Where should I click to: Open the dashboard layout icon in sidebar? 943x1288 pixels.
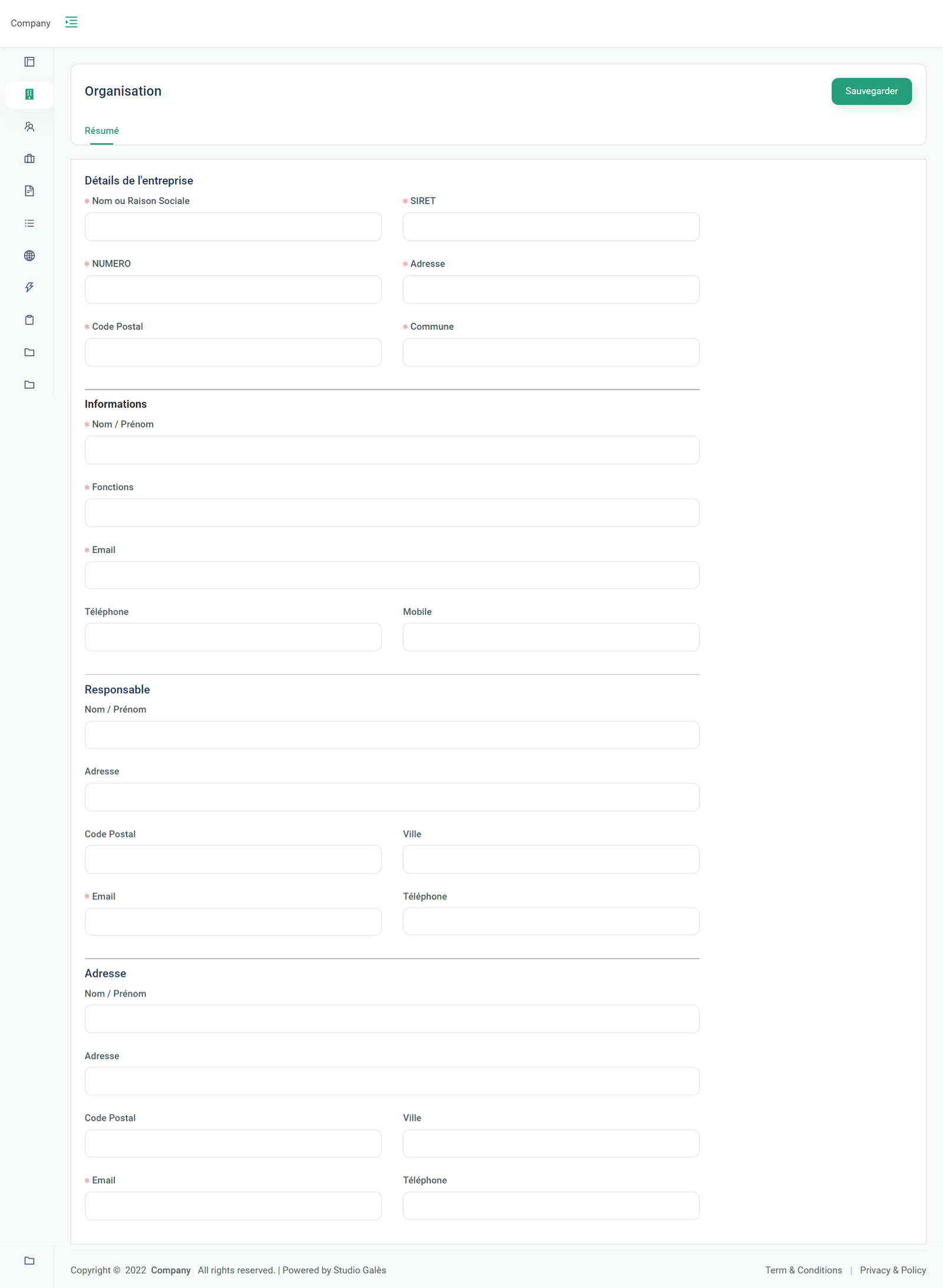tap(29, 62)
